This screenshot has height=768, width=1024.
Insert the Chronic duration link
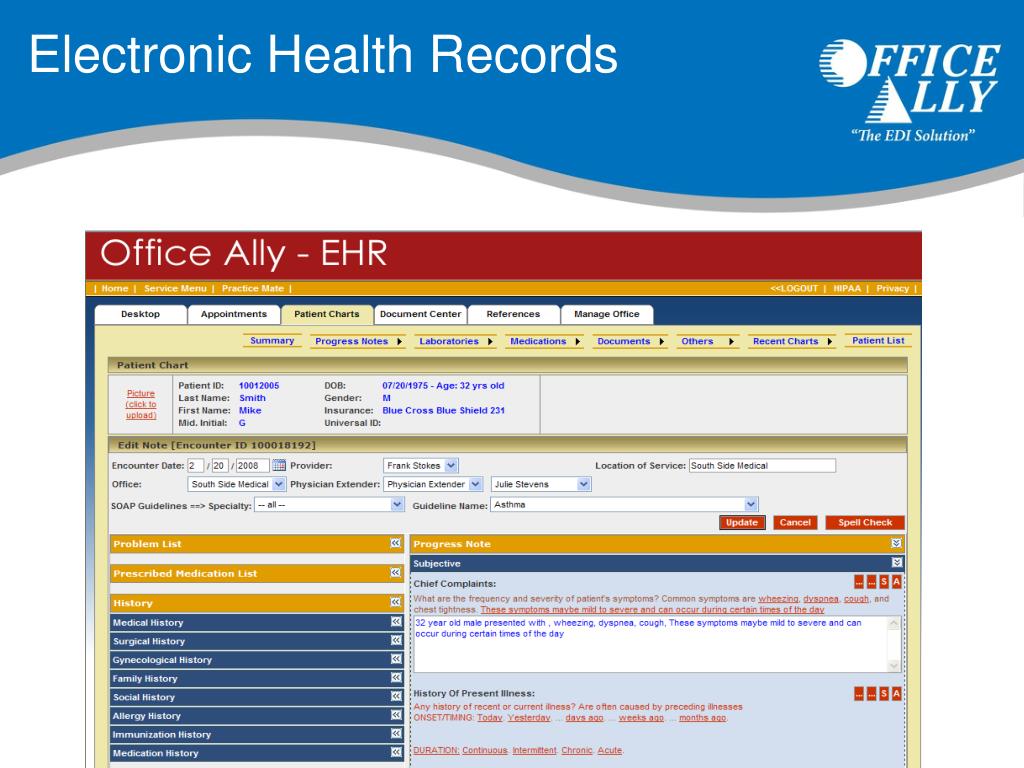(577, 750)
